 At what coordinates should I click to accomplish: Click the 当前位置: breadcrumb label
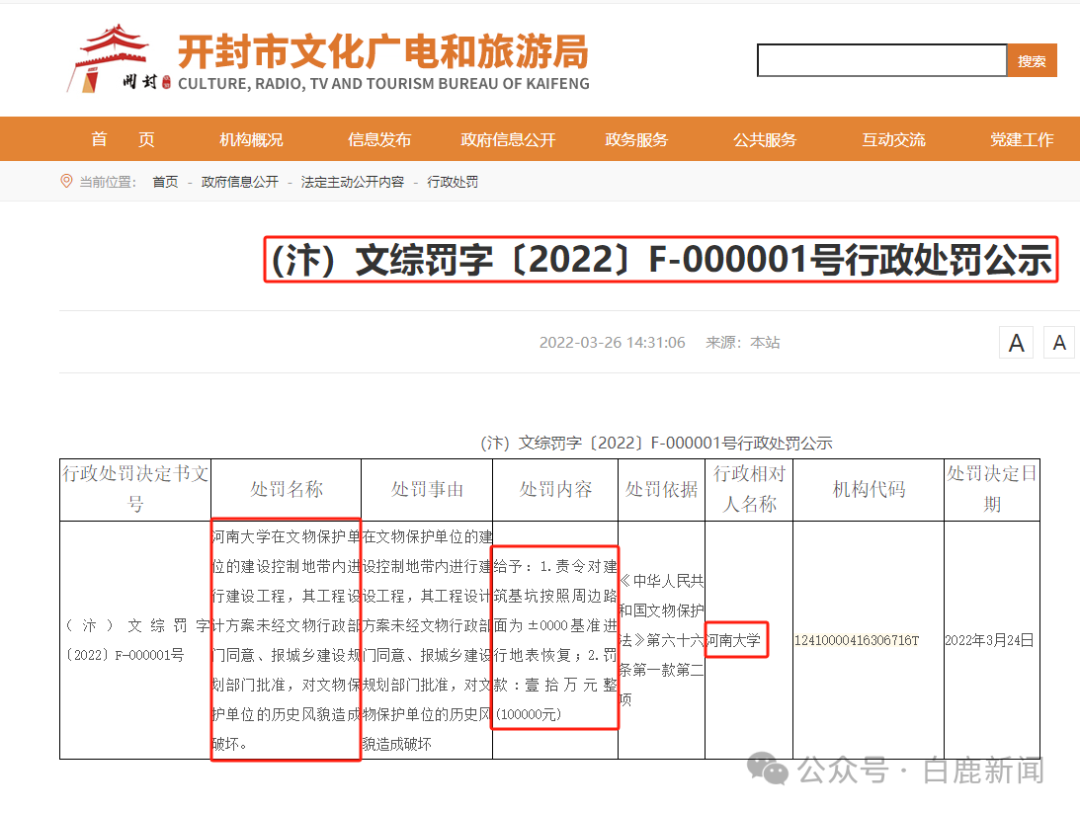[107, 182]
